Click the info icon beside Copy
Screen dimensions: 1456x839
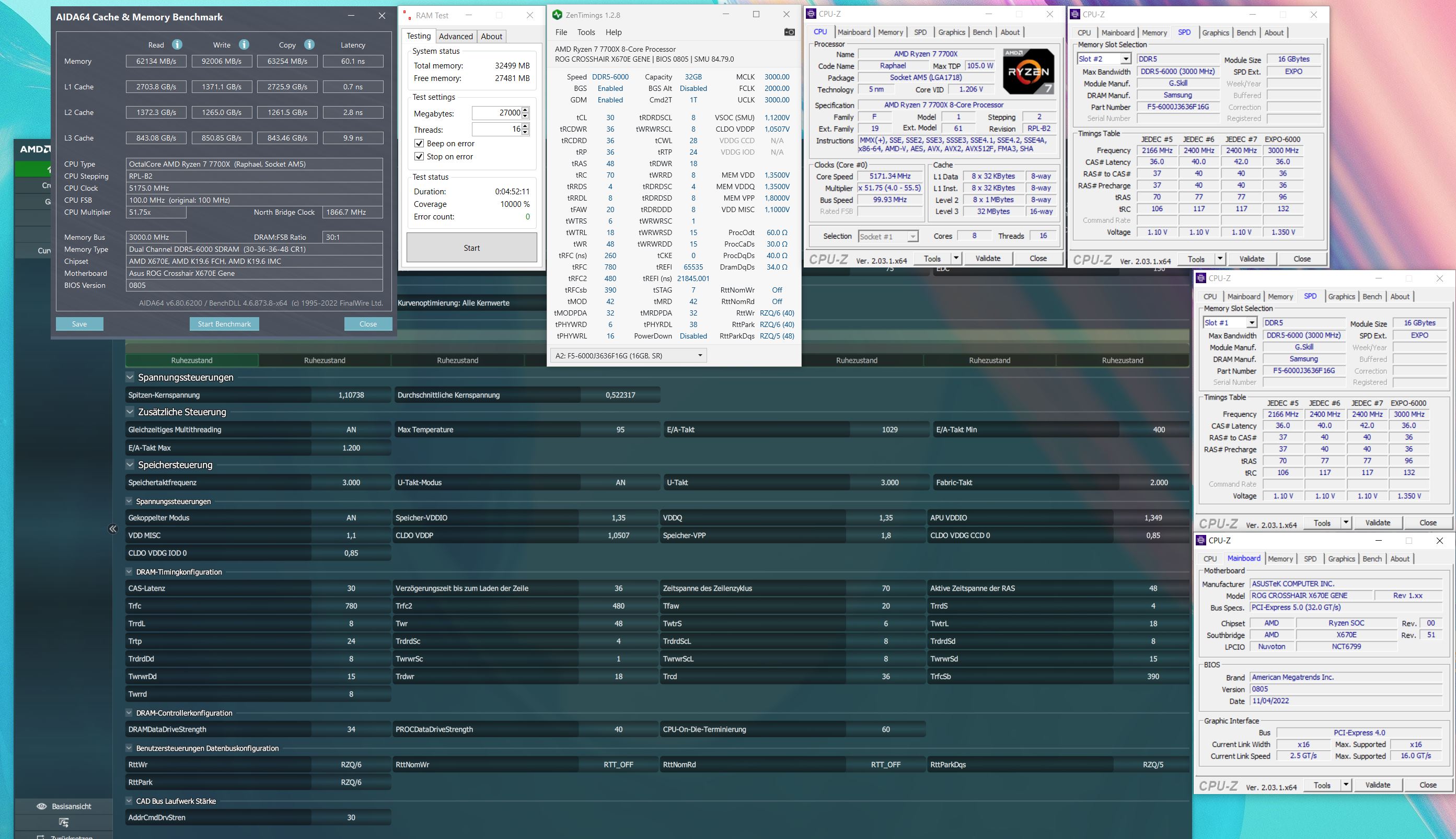coord(309,44)
